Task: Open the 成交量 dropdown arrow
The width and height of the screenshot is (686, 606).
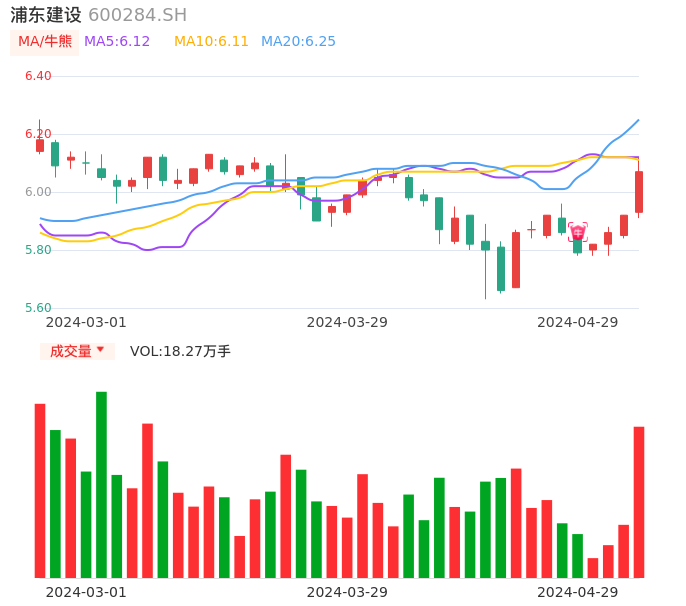Action: (x=100, y=350)
